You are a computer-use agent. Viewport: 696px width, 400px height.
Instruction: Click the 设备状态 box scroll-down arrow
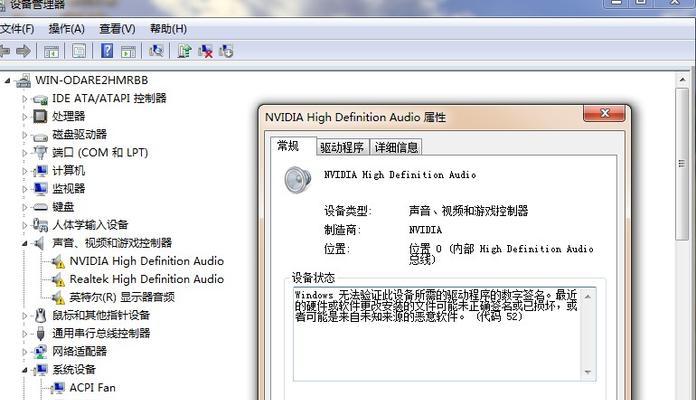point(588,372)
